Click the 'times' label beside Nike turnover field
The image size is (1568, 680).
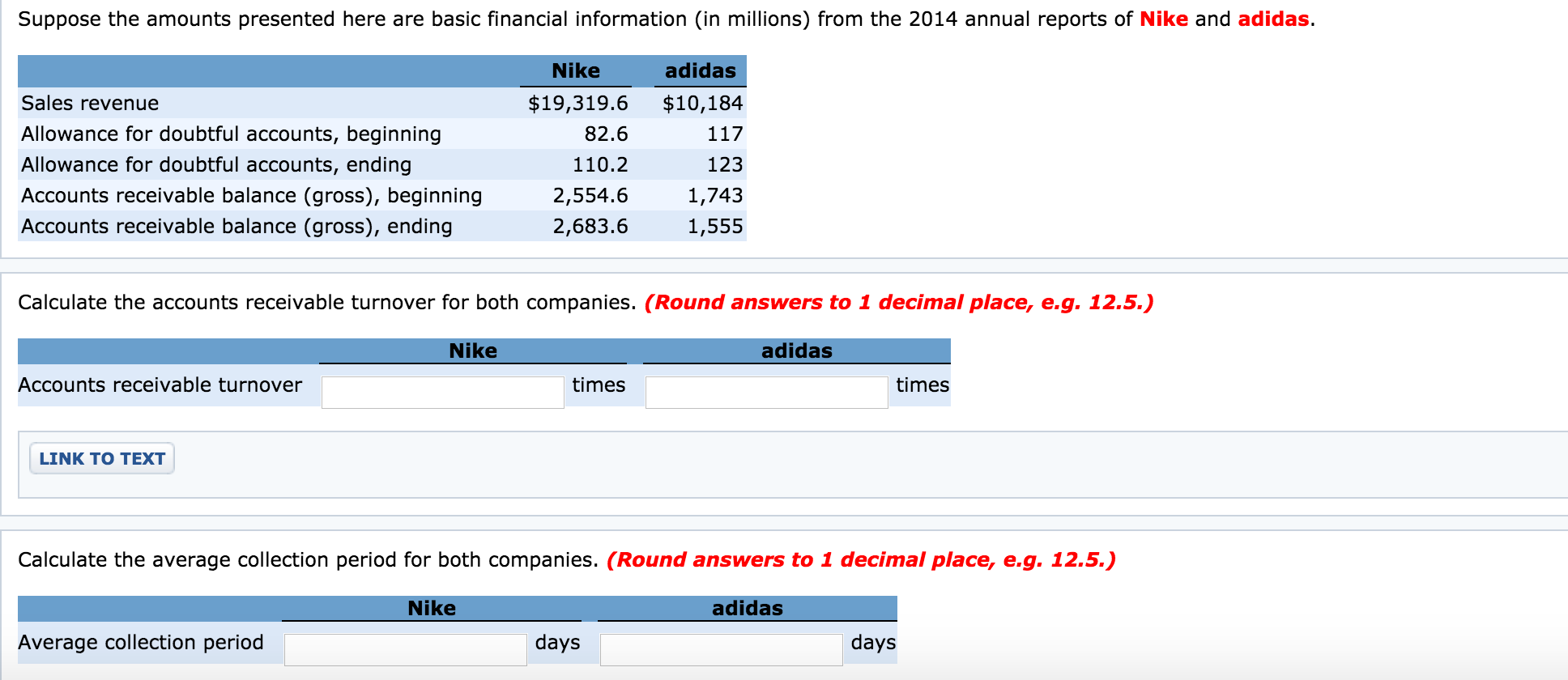pos(598,385)
